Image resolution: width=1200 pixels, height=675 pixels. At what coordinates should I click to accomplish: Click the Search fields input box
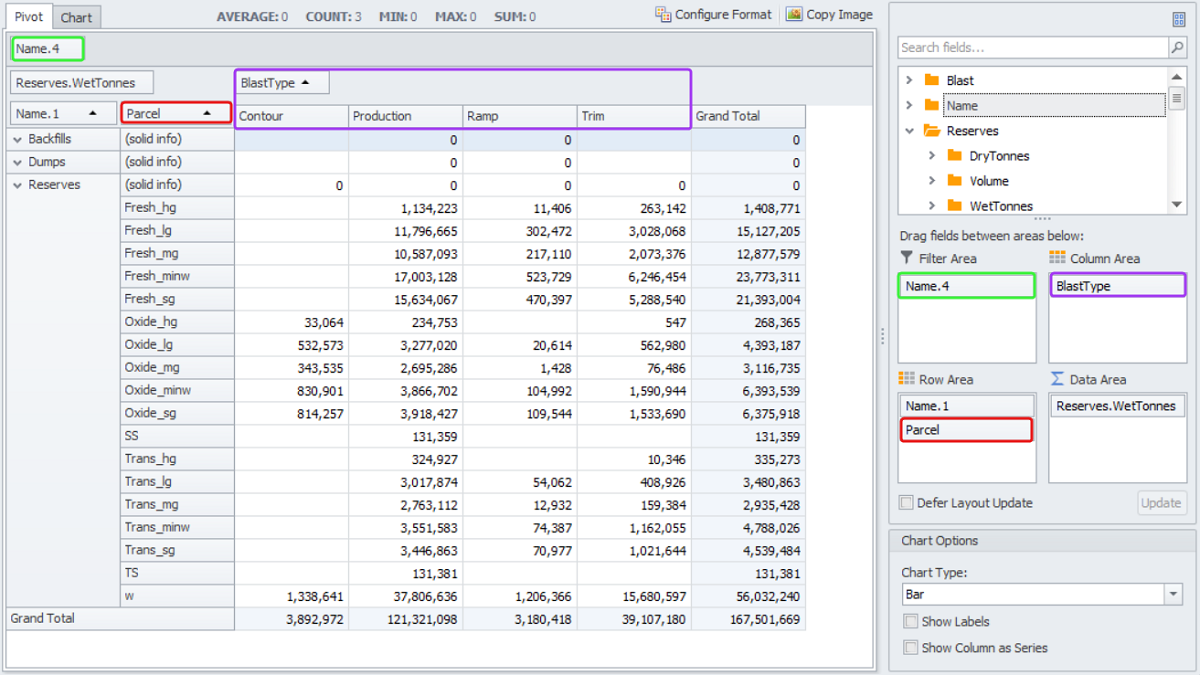click(x=1032, y=47)
